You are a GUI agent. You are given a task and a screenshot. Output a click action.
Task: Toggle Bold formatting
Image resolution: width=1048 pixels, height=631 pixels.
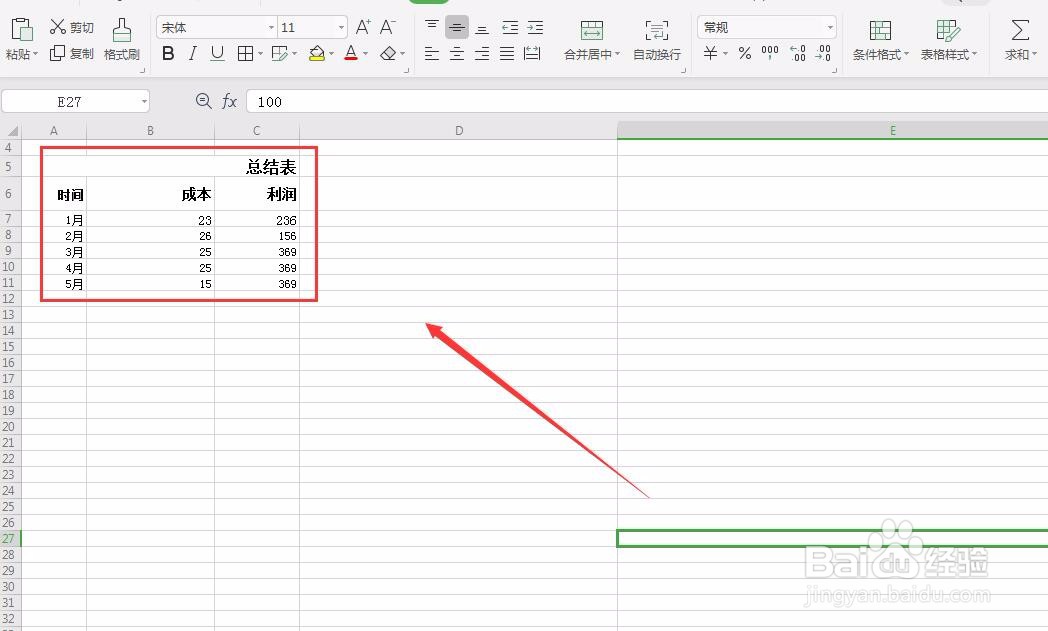tap(168, 54)
